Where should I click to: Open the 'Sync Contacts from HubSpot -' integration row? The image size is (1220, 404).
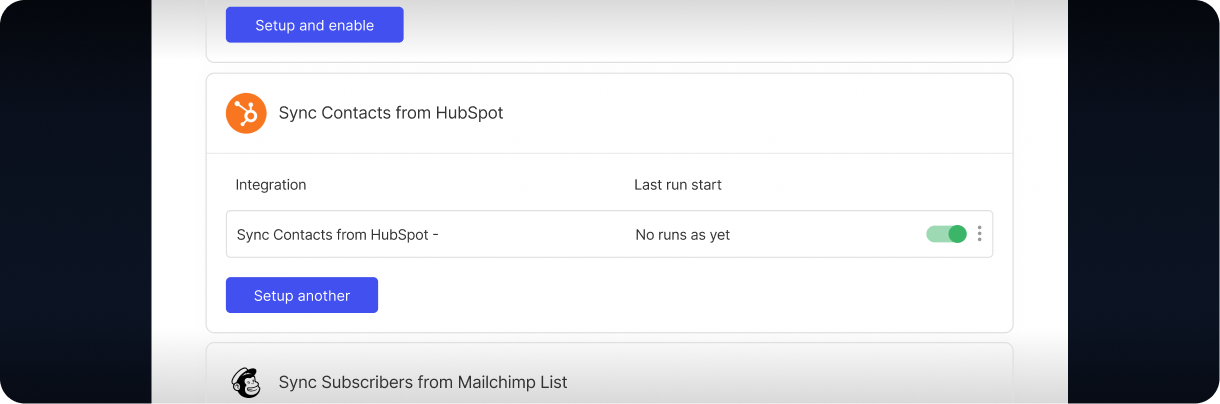609,234
